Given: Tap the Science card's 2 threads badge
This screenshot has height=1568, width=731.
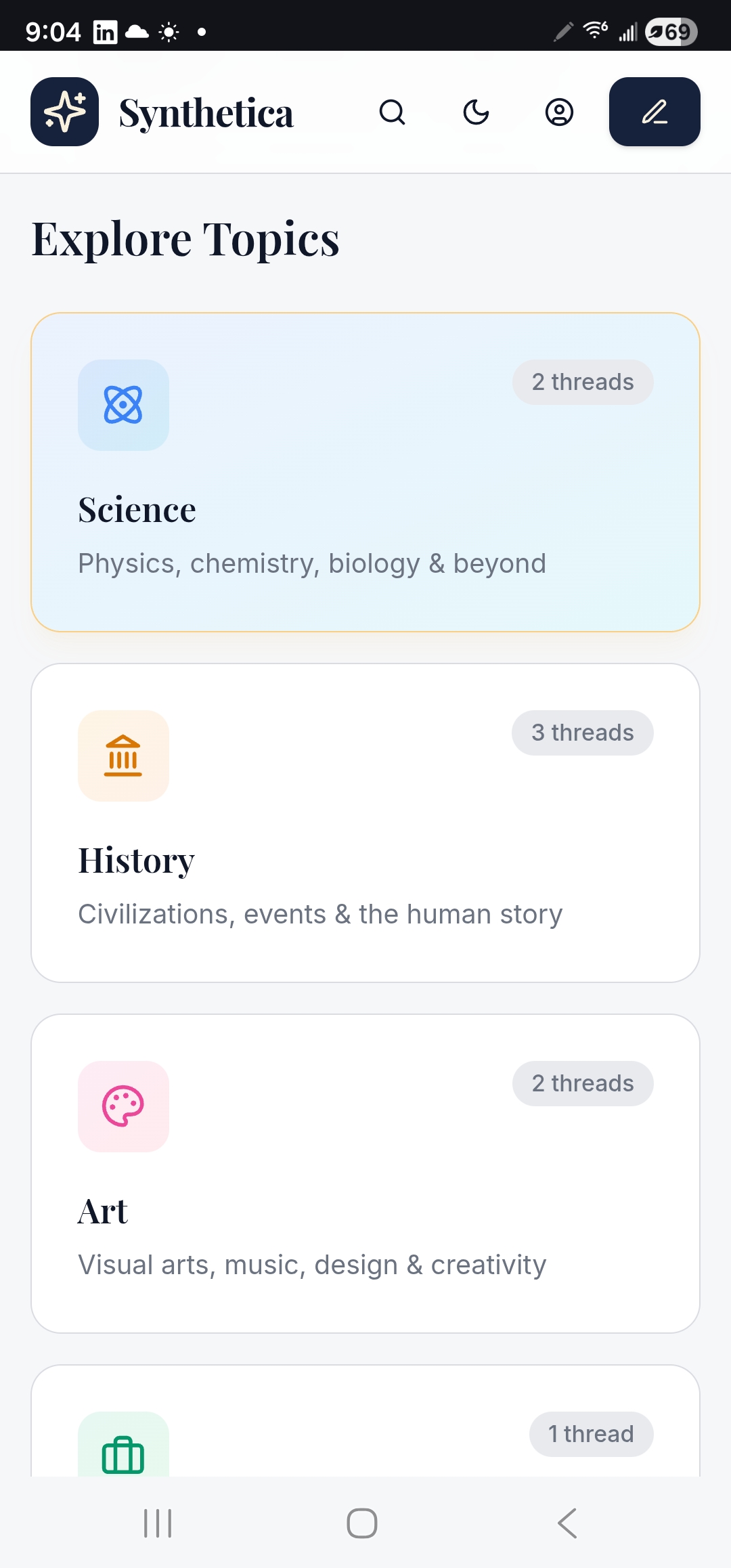Looking at the screenshot, I should (583, 382).
